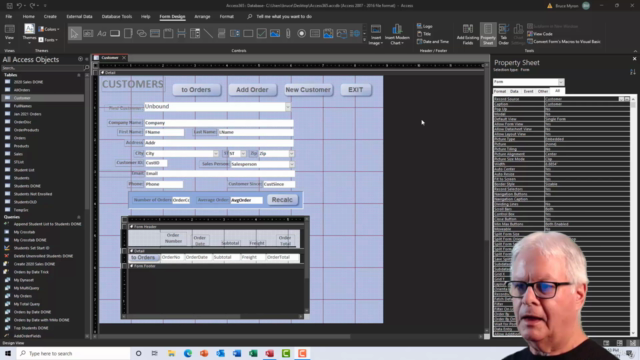Screen dimensions: 640x360
Task: Click the 'to Orders' form button
Action: tap(196, 90)
